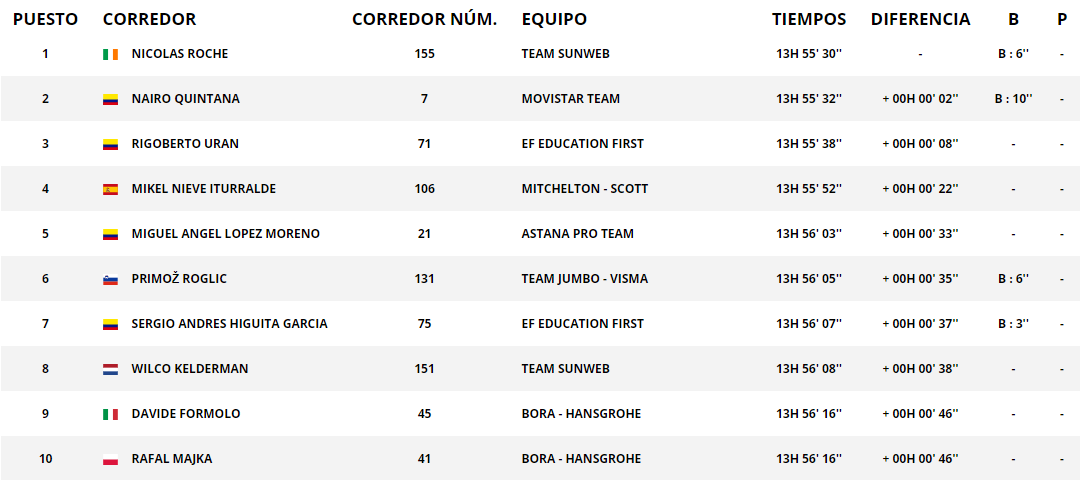
Task: Open rider Miguel Angel Lopez Moreno
Action: (226, 234)
